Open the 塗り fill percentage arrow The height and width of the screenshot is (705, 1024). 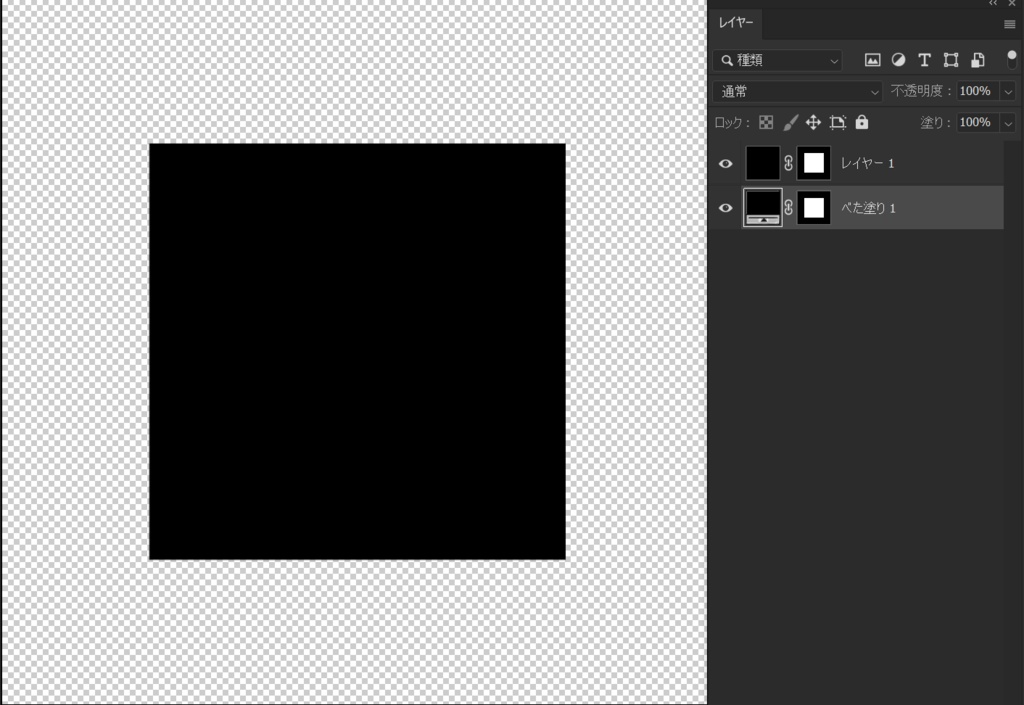pyautogui.click(x=1008, y=122)
